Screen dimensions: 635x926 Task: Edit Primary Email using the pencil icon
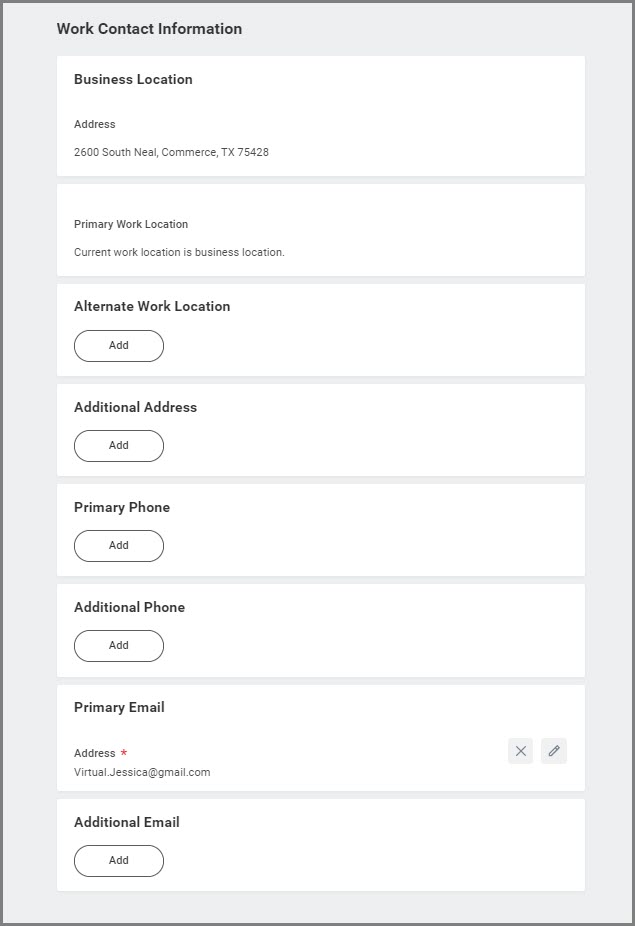click(x=554, y=751)
